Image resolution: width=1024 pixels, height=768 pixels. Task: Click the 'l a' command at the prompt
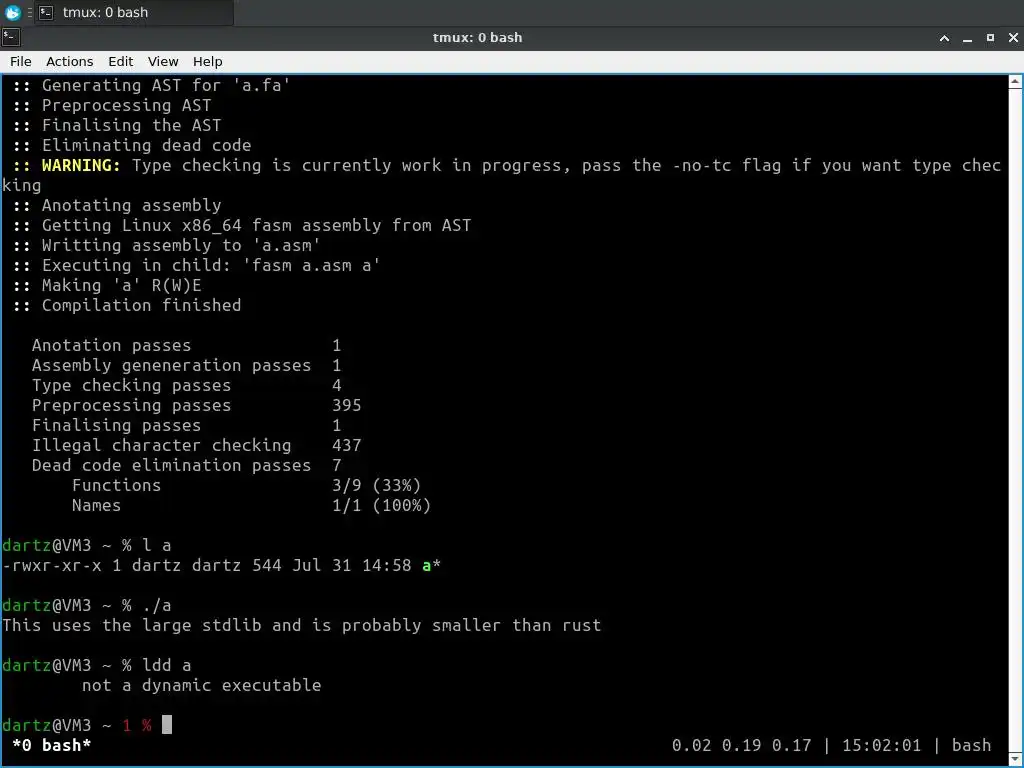pos(157,545)
